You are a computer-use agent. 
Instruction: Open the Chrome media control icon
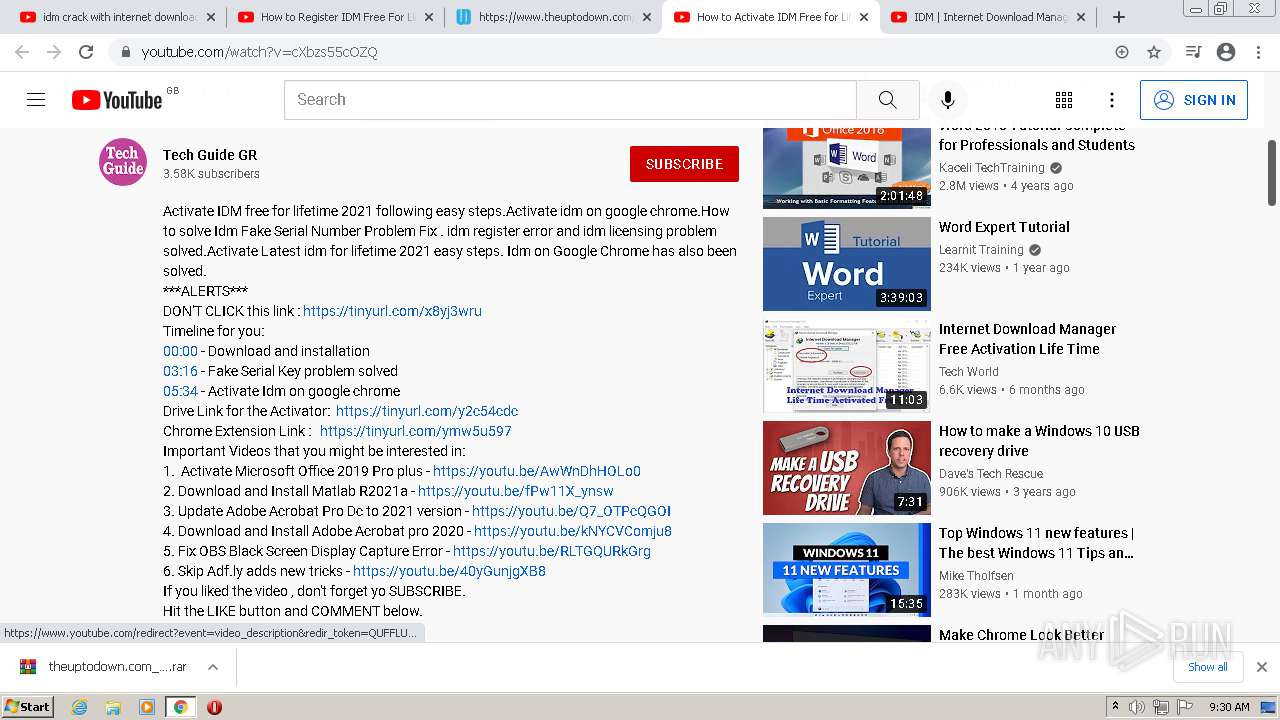(1193, 52)
